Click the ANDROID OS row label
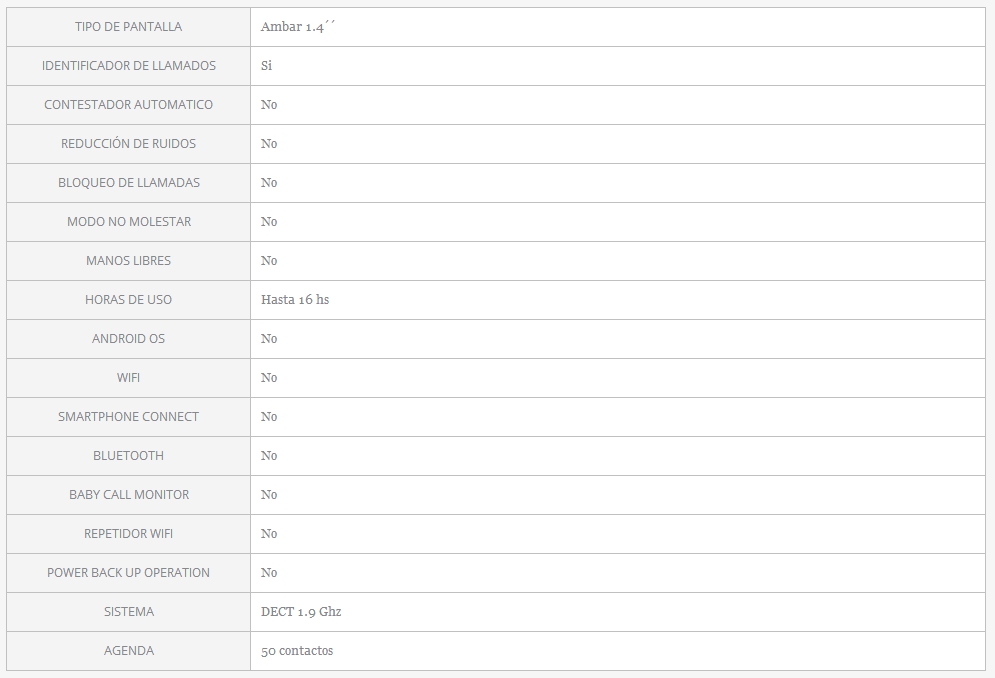Image resolution: width=995 pixels, height=678 pixels. click(x=128, y=339)
